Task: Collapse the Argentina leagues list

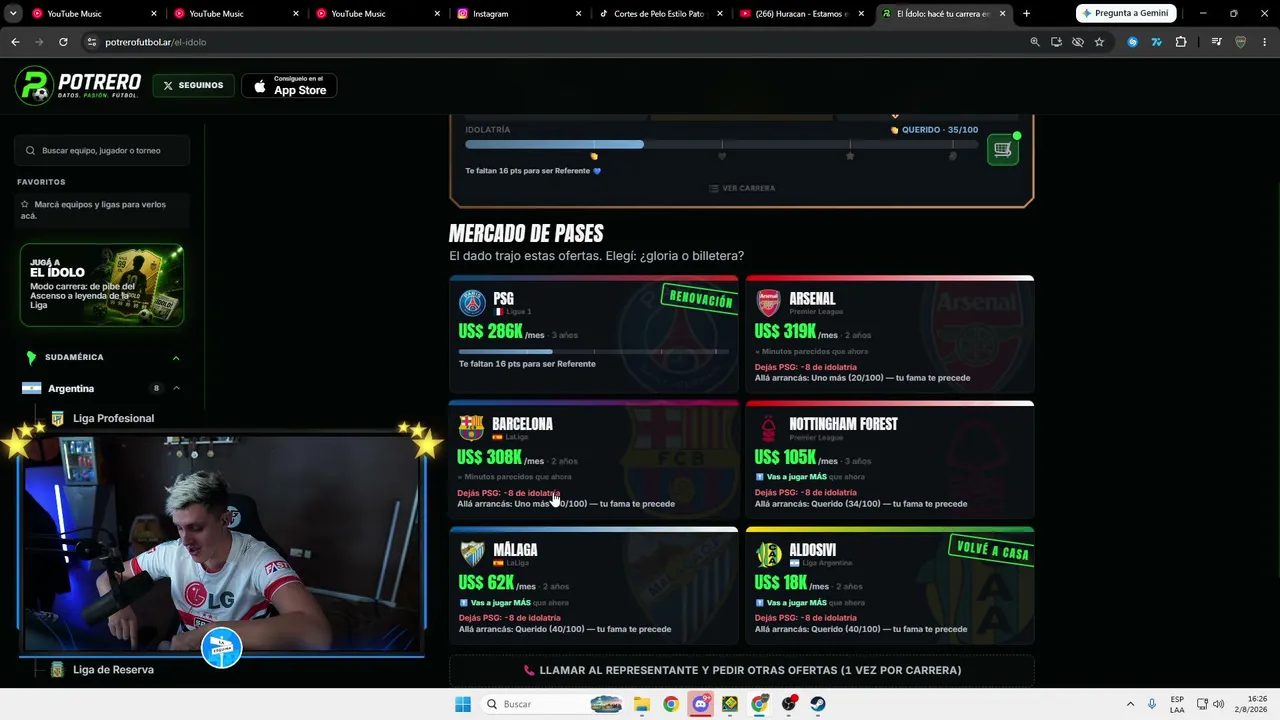Action: point(176,388)
